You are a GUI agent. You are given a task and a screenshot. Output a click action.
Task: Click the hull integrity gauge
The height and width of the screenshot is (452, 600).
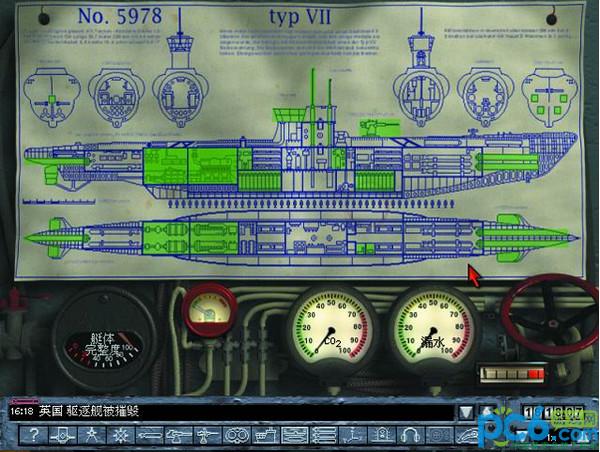coord(104,340)
